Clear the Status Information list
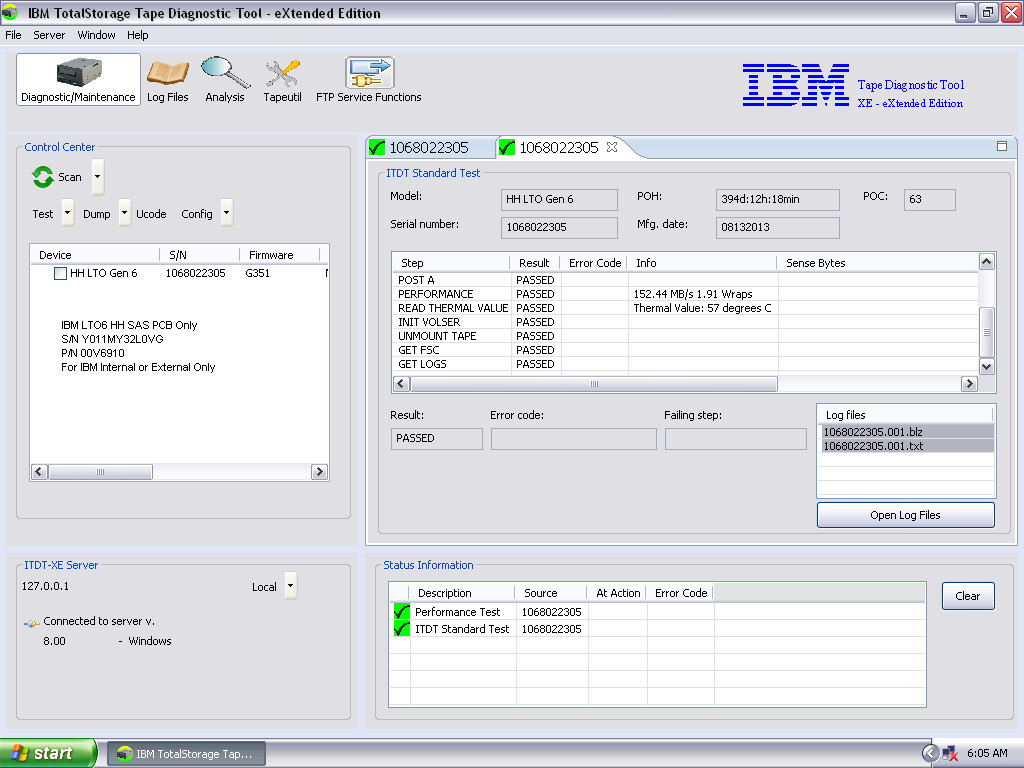This screenshot has width=1024, height=768. [968, 596]
